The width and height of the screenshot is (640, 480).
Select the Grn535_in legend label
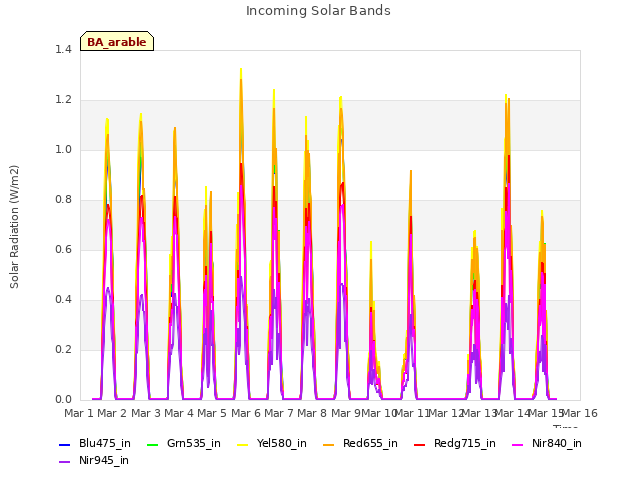point(194,443)
